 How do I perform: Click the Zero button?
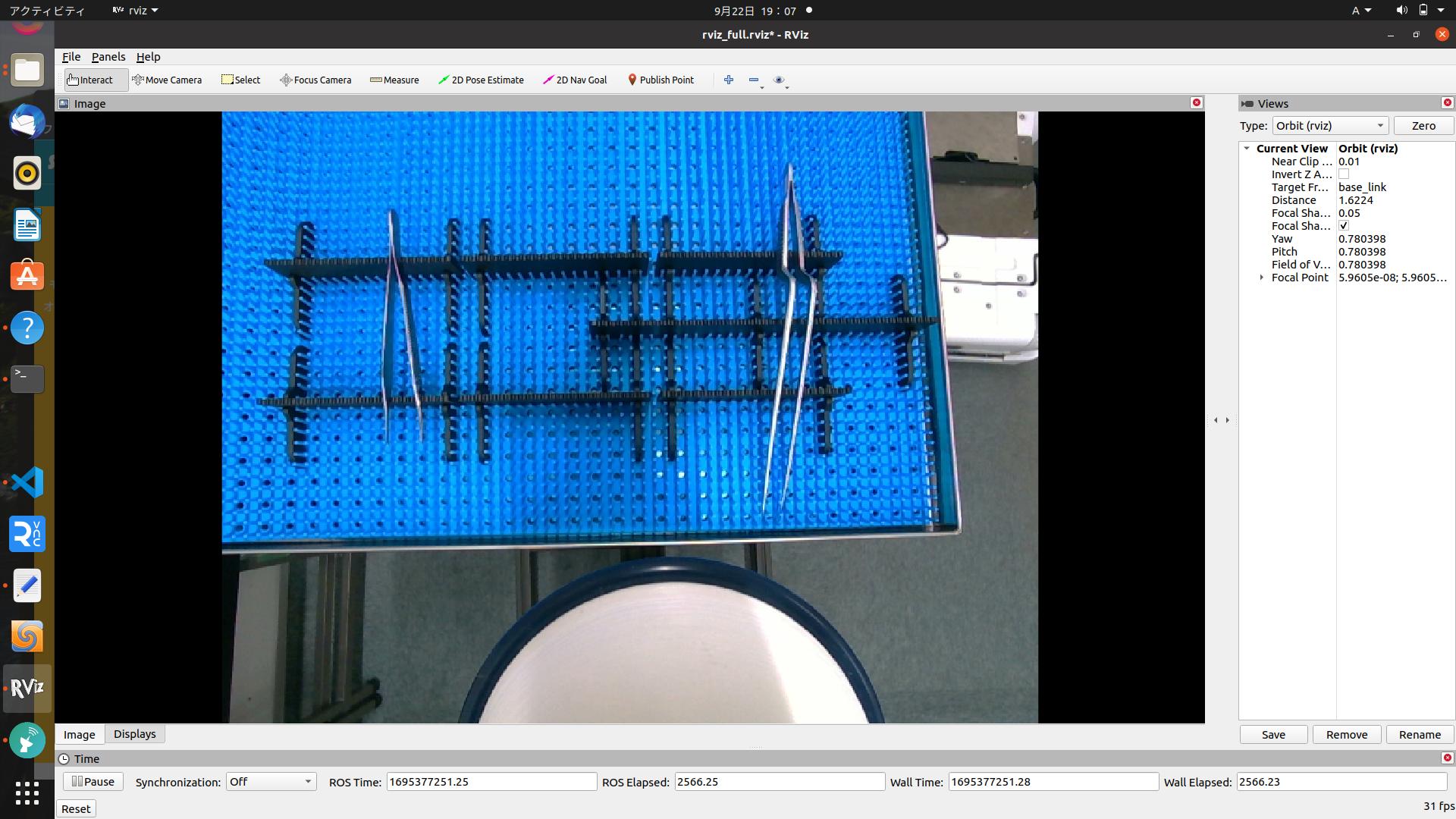click(x=1423, y=126)
